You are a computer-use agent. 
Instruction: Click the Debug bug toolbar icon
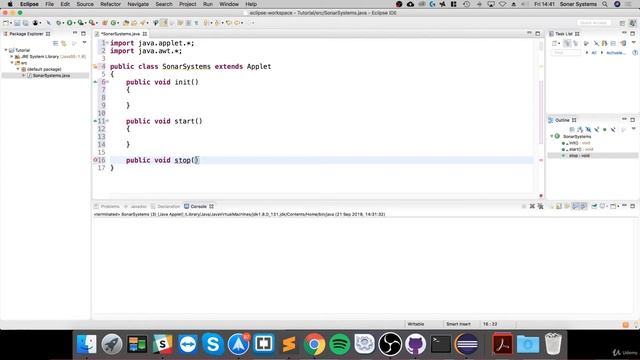59,23
